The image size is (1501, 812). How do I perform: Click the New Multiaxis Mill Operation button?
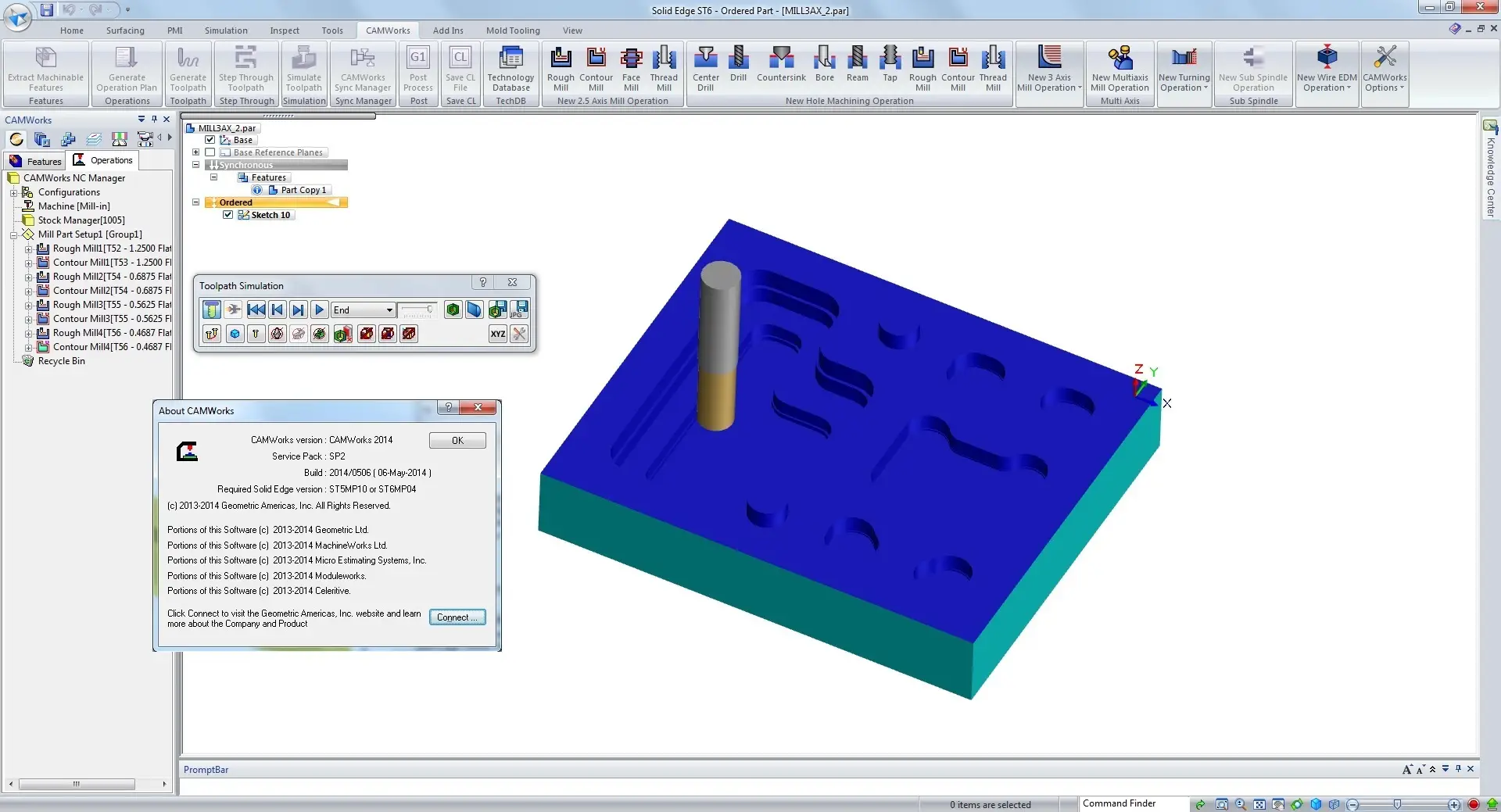pos(1119,69)
